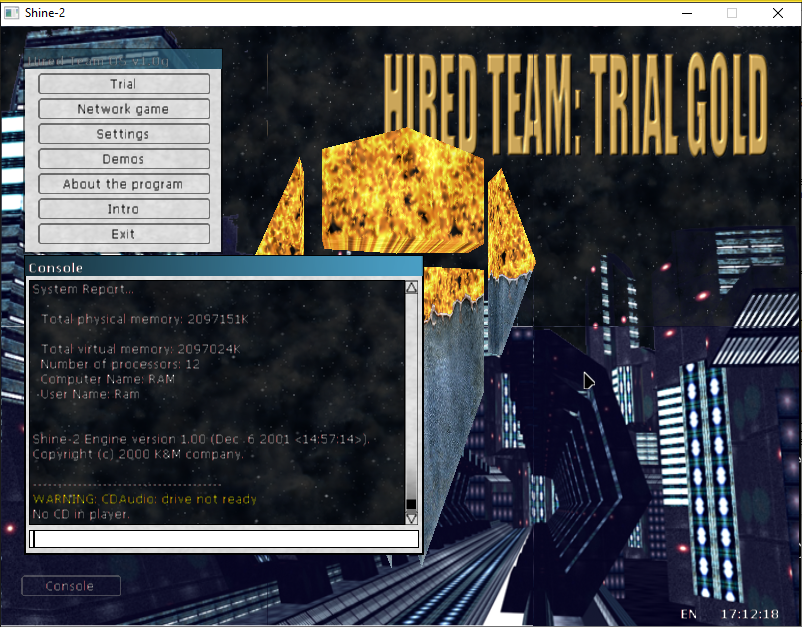Click 'Copyright (c) 2000 K&M company' line
The height and width of the screenshot is (627, 802).
(x=138, y=454)
